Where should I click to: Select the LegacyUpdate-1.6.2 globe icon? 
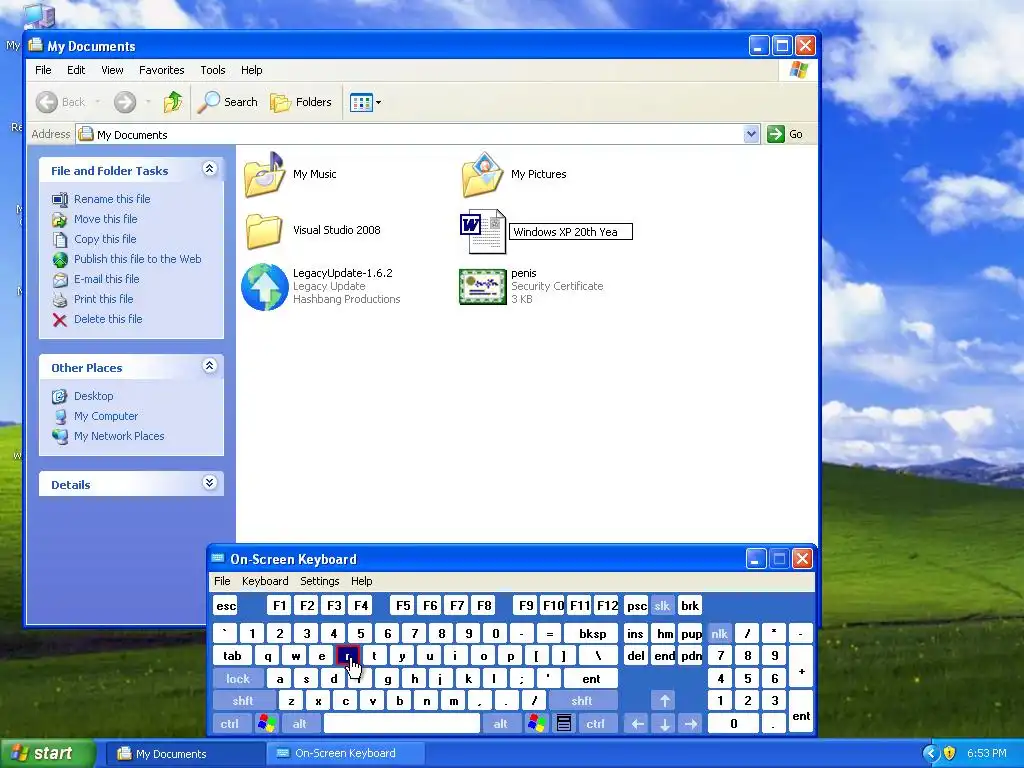[x=264, y=287]
